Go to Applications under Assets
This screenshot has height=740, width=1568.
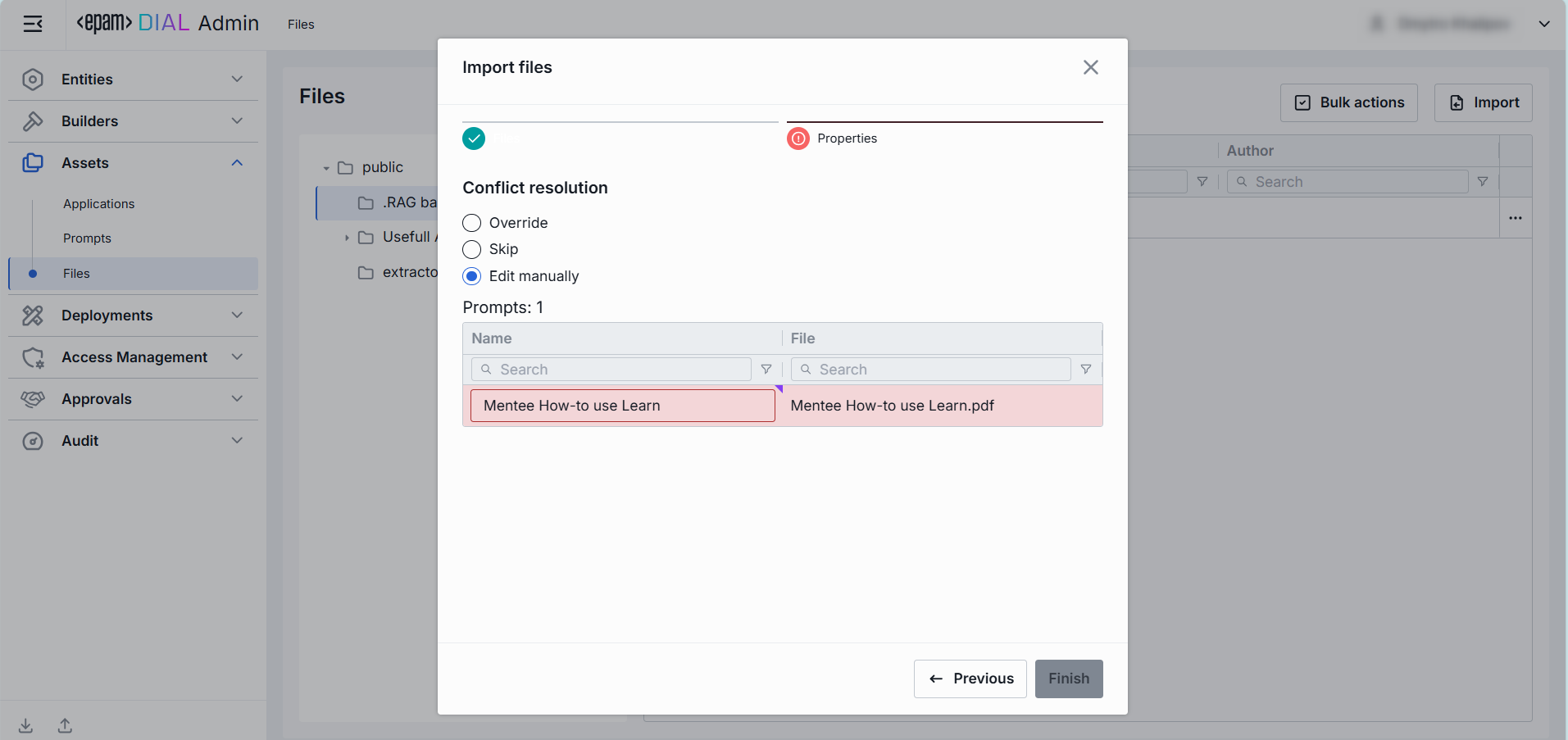point(98,204)
